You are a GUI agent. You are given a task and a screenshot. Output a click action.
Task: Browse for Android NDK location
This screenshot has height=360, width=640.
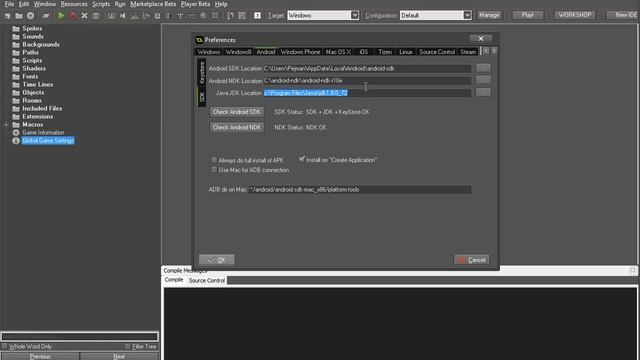pos(483,80)
